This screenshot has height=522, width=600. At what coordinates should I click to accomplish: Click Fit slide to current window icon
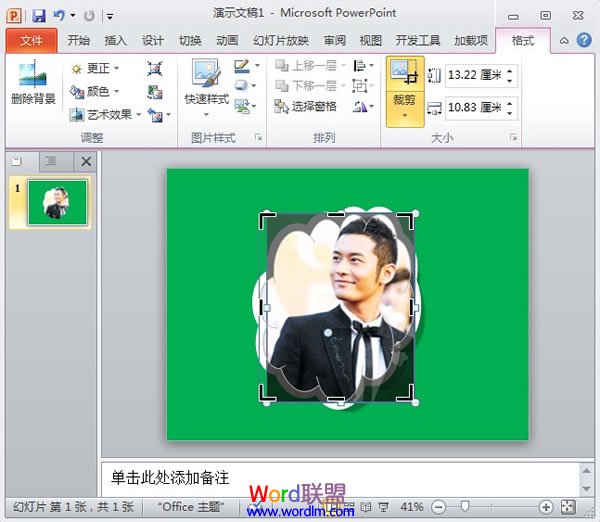tap(568, 507)
